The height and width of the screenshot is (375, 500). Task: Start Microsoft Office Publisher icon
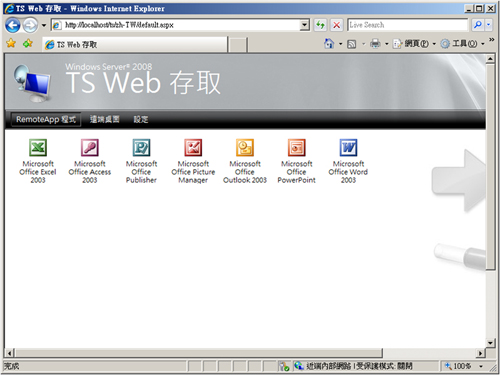pyautogui.click(x=141, y=148)
